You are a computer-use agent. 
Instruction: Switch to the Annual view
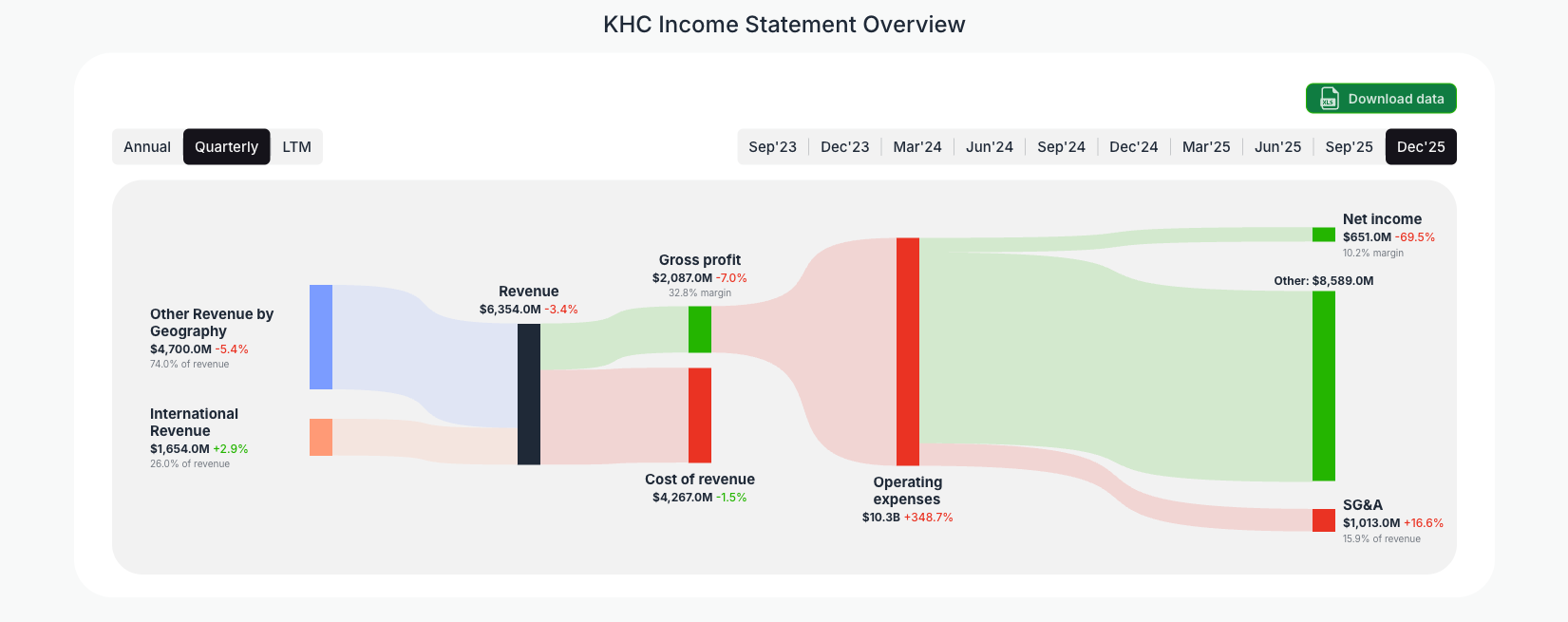147,146
